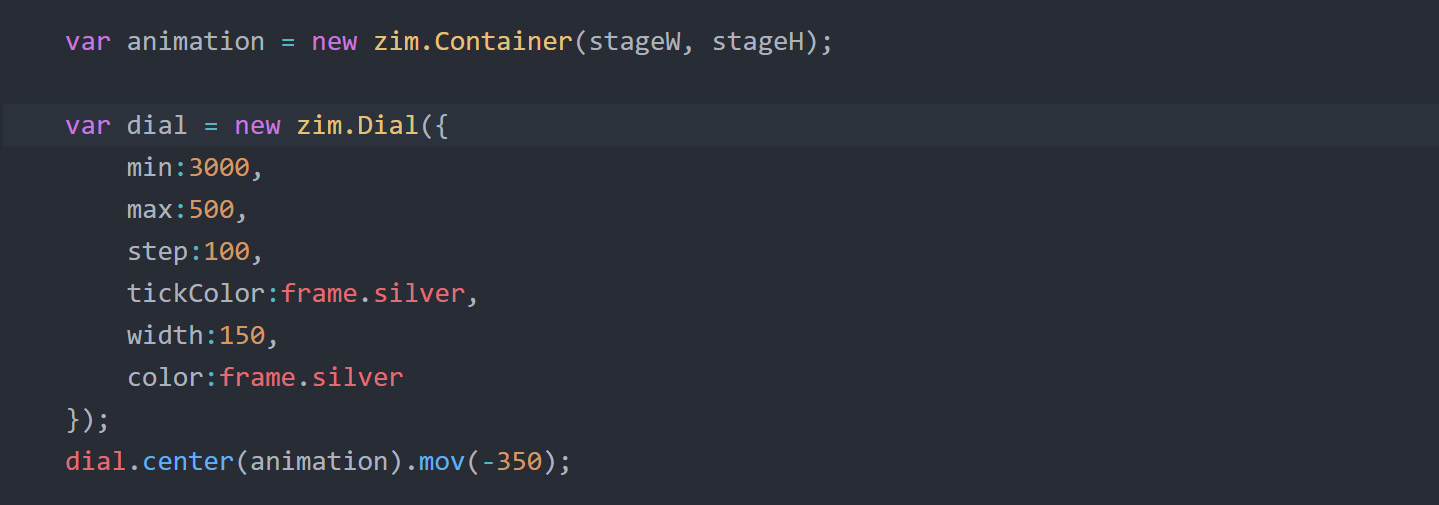The height and width of the screenshot is (505, 1439).
Task: Click the center method call
Action: (x=188, y=462)
